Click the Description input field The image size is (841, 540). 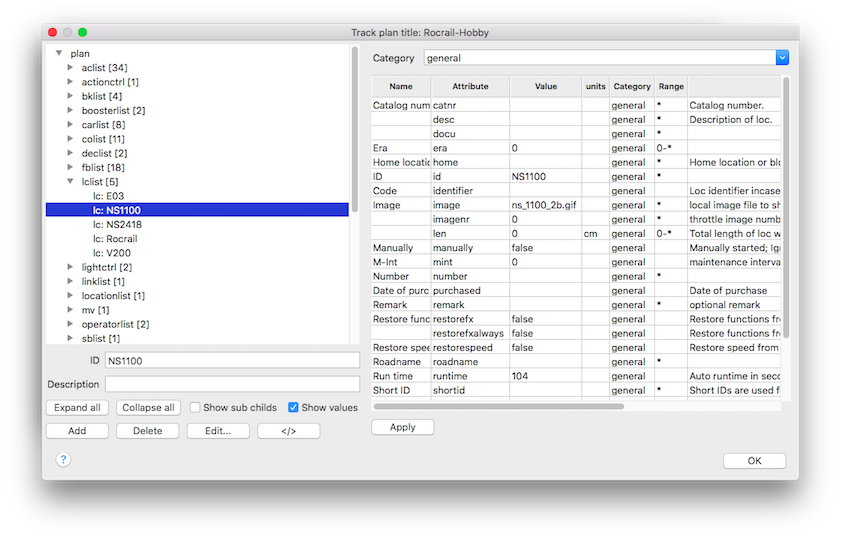[231, 384]
